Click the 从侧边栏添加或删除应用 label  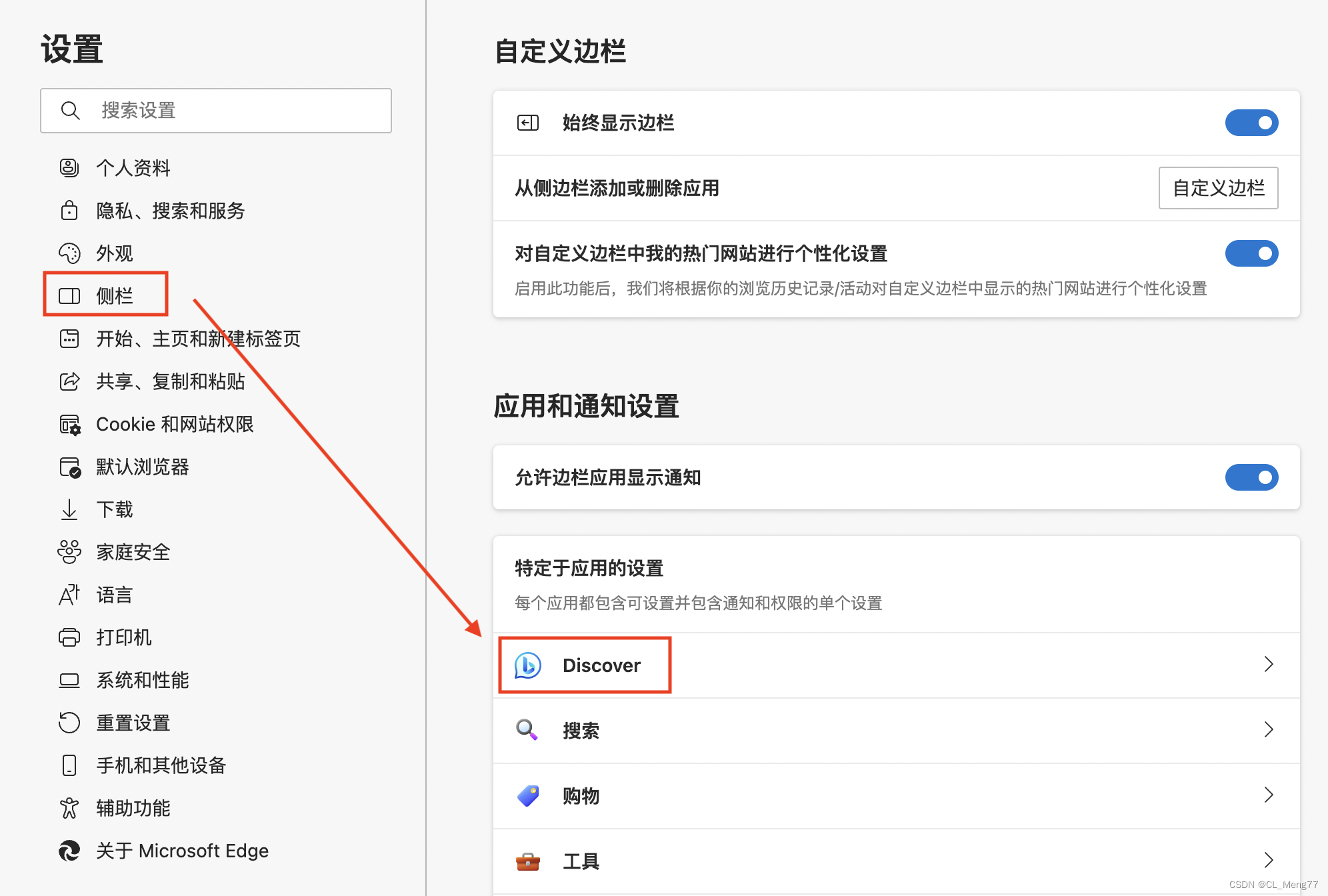pos(617,188)
